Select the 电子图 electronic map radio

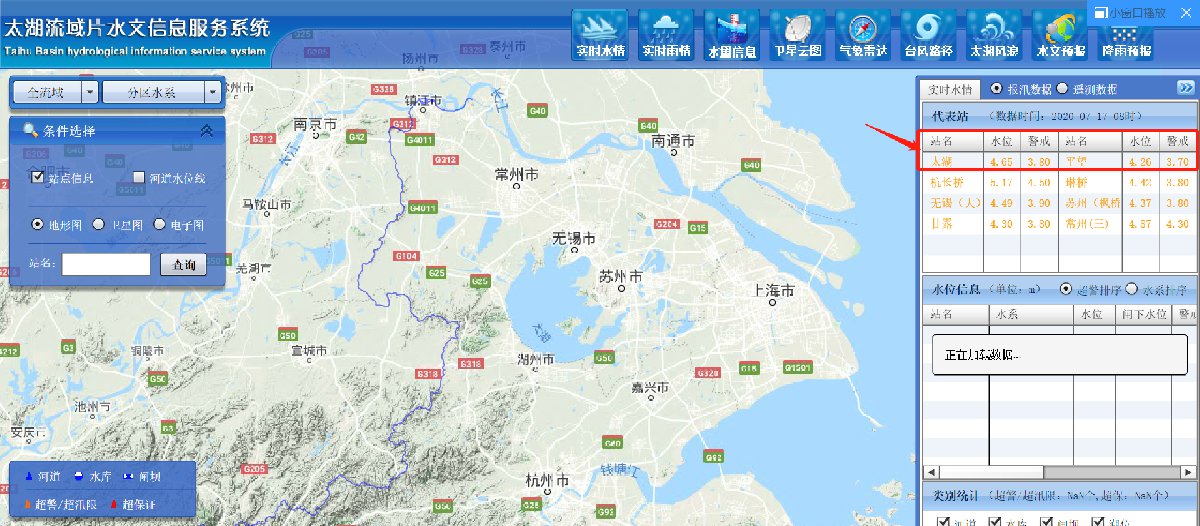click(160, 225)
